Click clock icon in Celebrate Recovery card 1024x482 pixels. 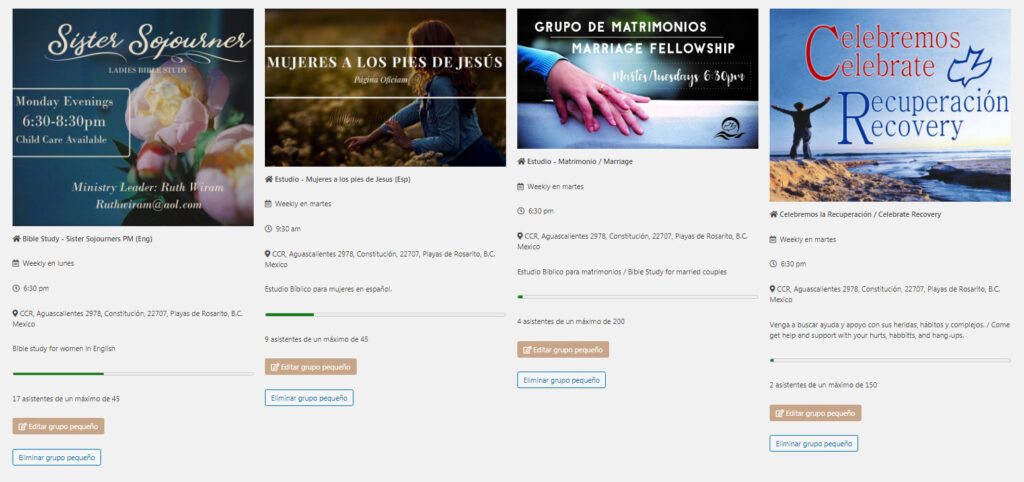click(773, 265)
